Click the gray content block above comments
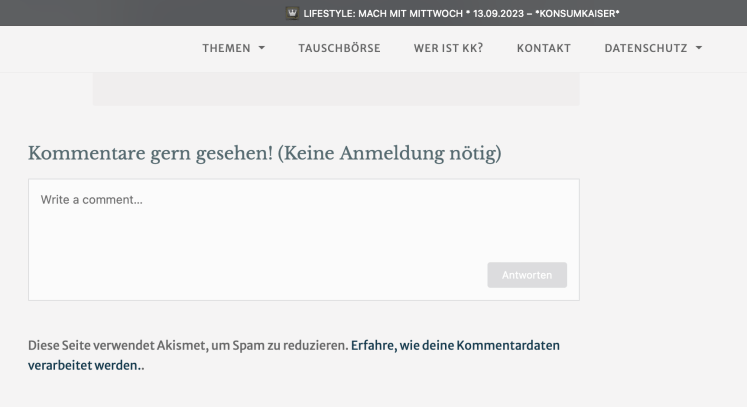Image resolution: width=747 pixels, height=407 pixels. coord(336,89)
